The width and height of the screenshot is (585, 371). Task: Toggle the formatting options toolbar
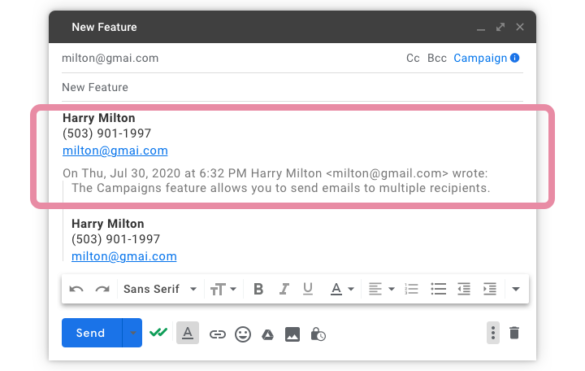(x=187, y=333)
